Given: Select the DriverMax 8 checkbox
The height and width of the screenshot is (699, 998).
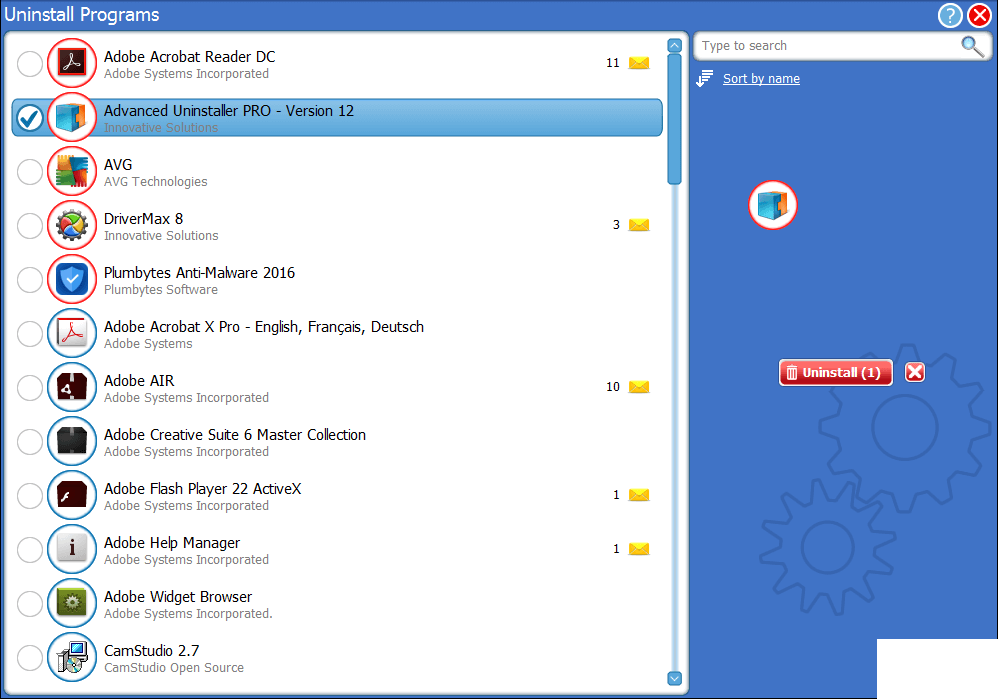Looking at the screenshot, I should pyautogui.click(x=30, y=226).
